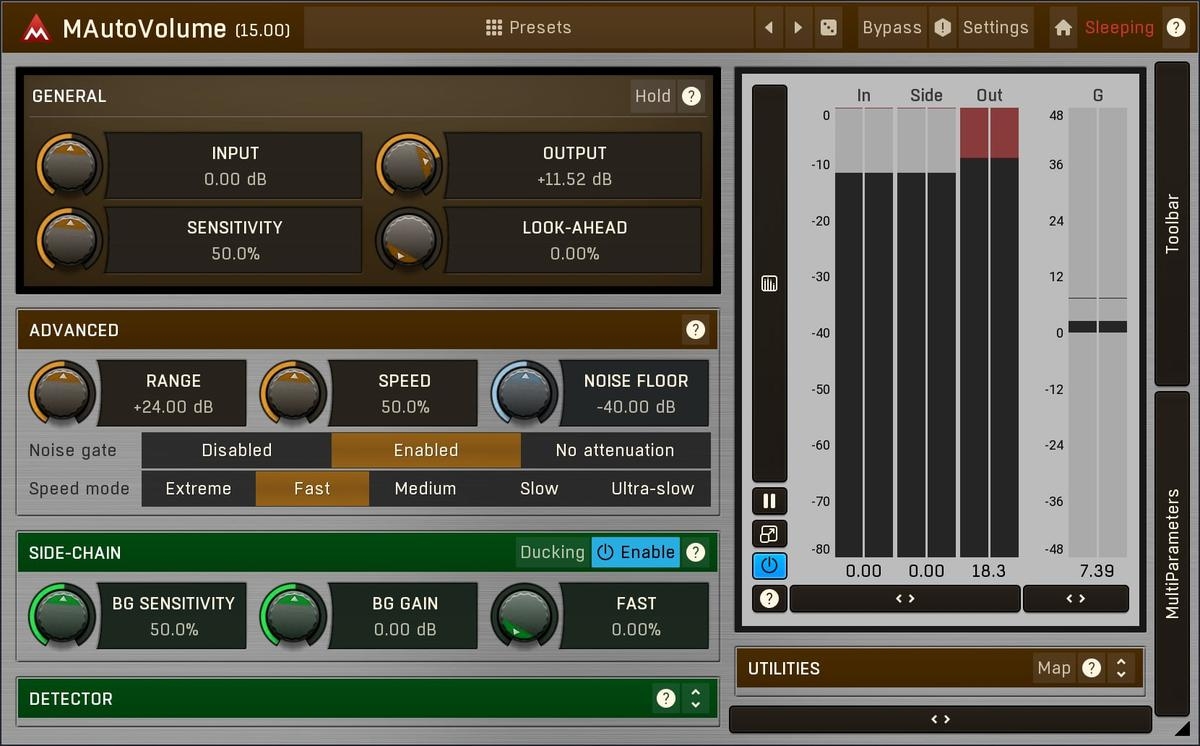Enable the side-chain toggle
Viewport: 1200px width, 746px height.
(x=635, y=552)
